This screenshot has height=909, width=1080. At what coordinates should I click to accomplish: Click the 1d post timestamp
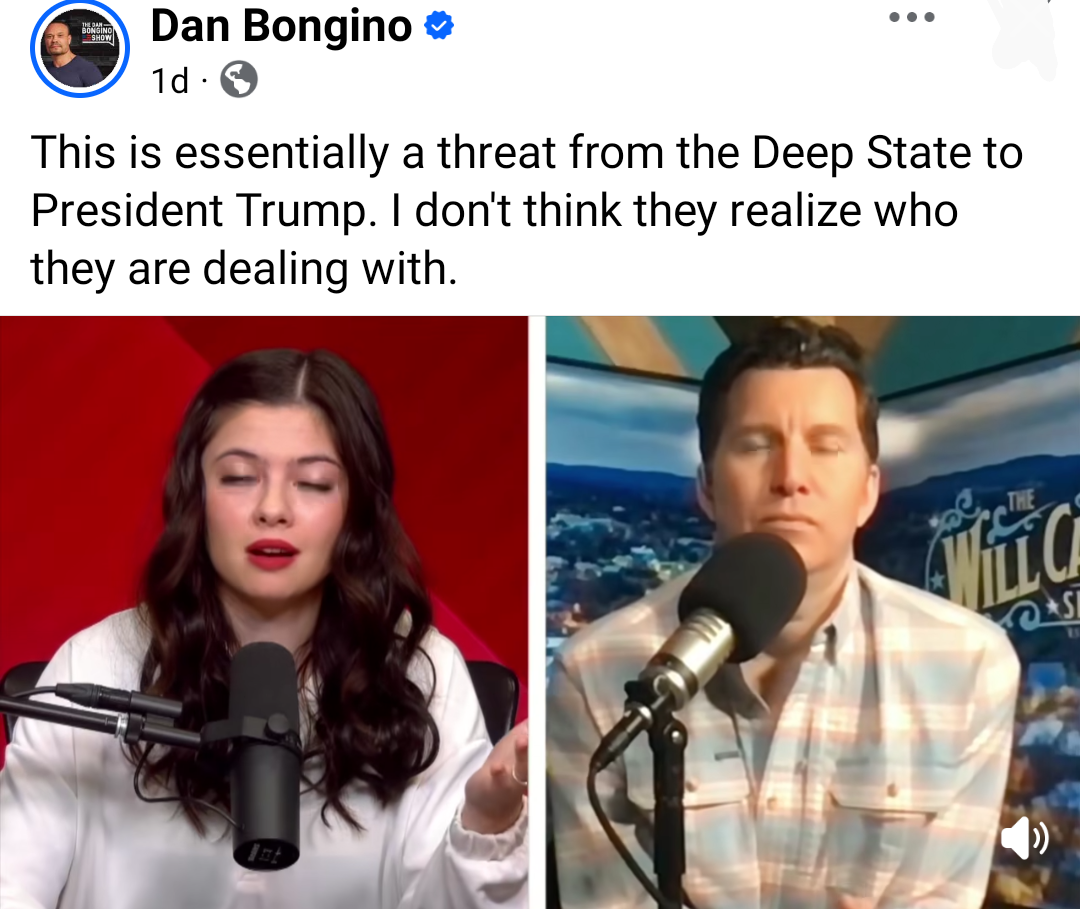coord(169,81)
